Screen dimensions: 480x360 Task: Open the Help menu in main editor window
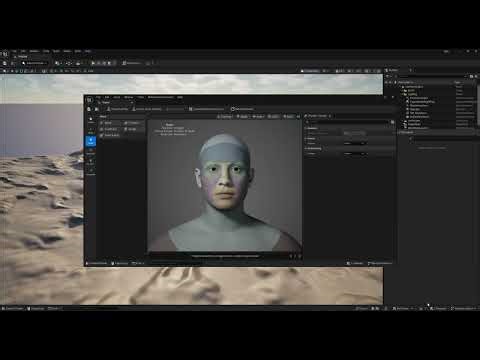click(x=88, y=51)
